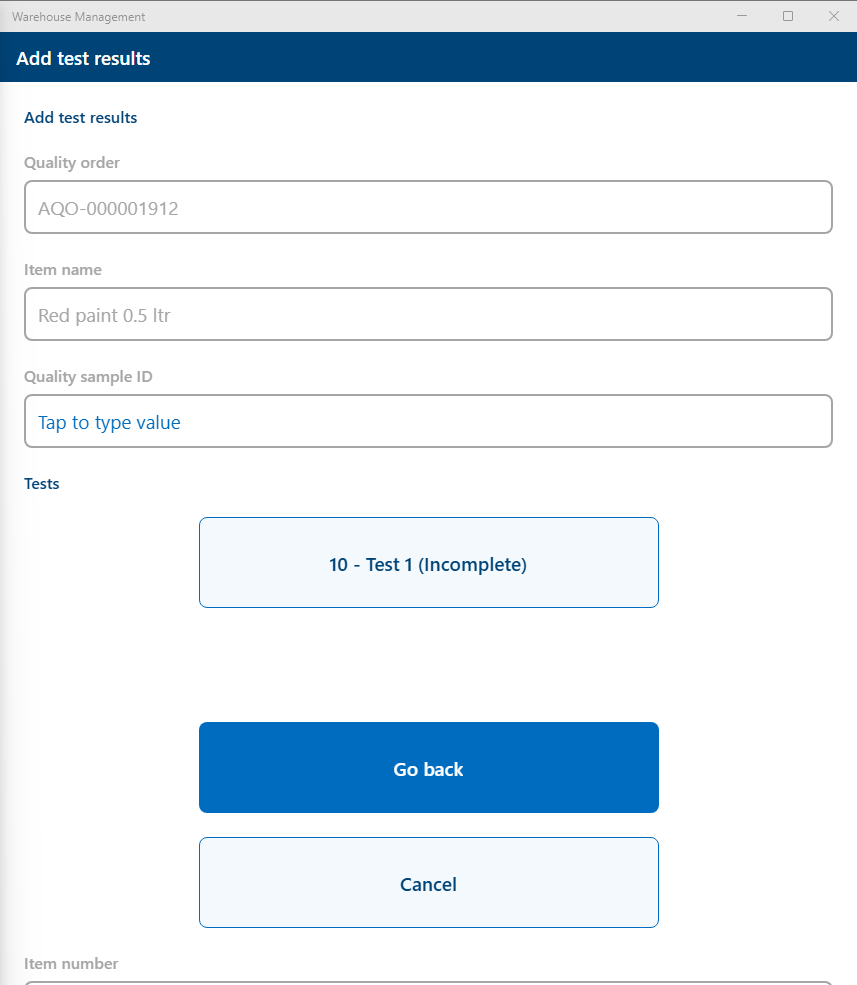Click the white Add test results header title
The image size is (857, 985).
point(83,58)
